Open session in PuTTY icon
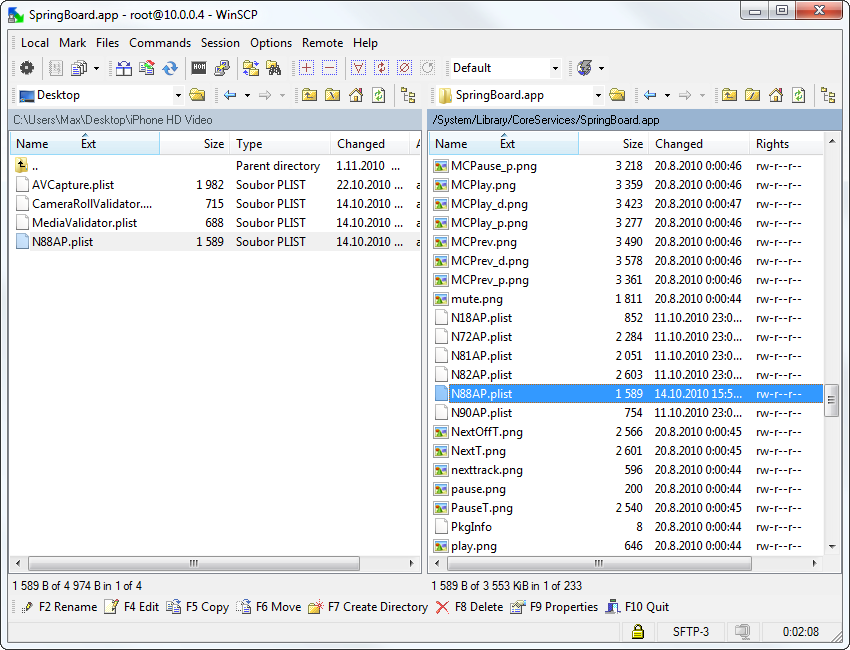Image resolution: width=850 pixels, height=650 pixels. coord(222,68)
